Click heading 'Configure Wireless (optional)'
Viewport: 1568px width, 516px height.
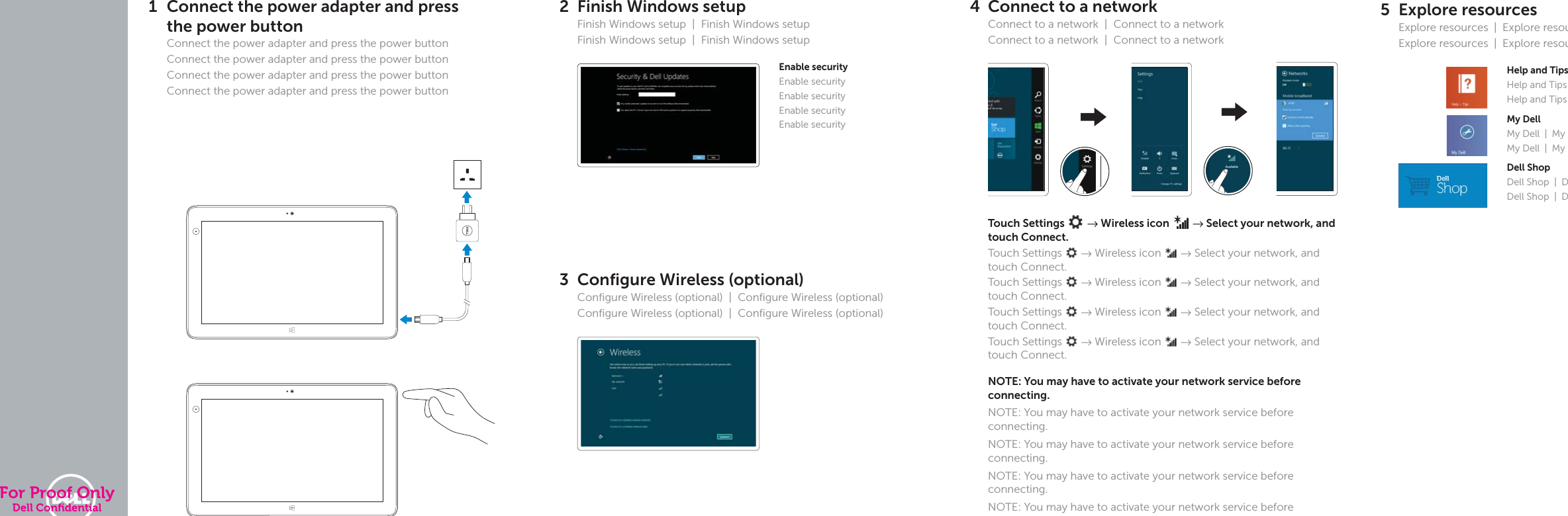click(x=690, y=279)
